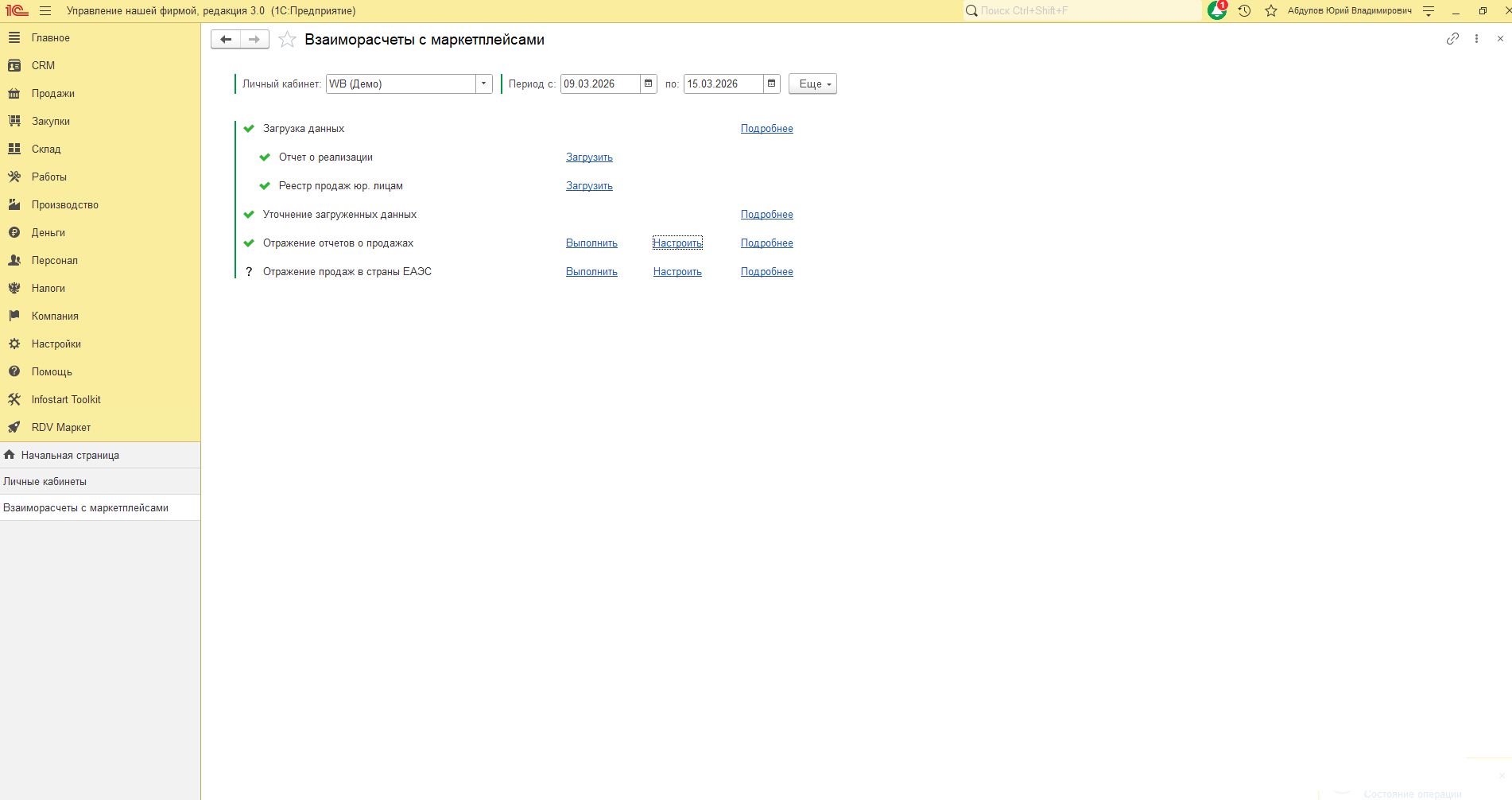Switch to Начальная страница tab

click(100, 456)
